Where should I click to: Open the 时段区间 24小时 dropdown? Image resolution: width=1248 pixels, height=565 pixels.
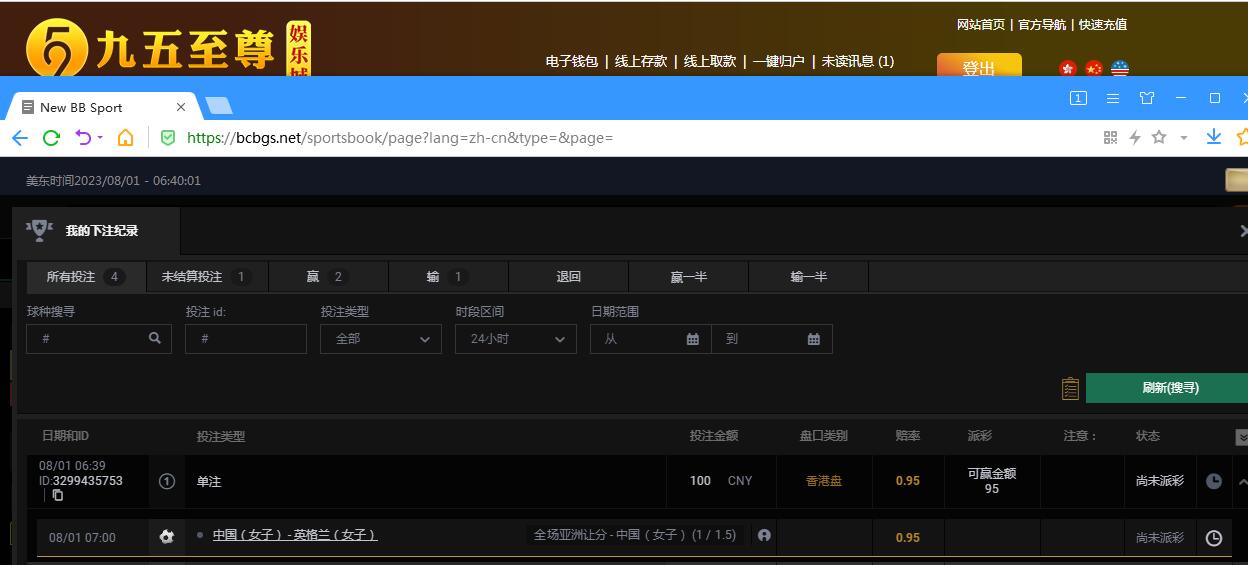click(x=516, y=339)
